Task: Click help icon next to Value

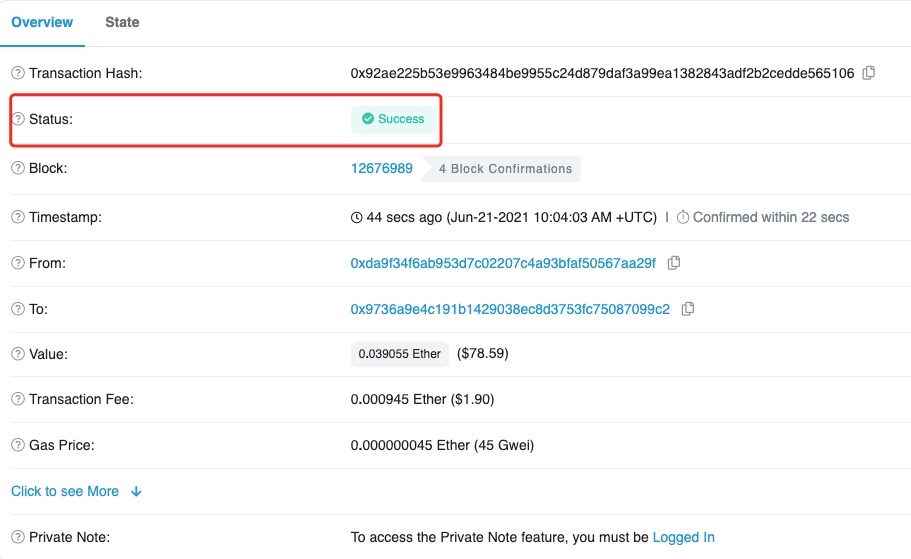Action: [x=18, y=354]
